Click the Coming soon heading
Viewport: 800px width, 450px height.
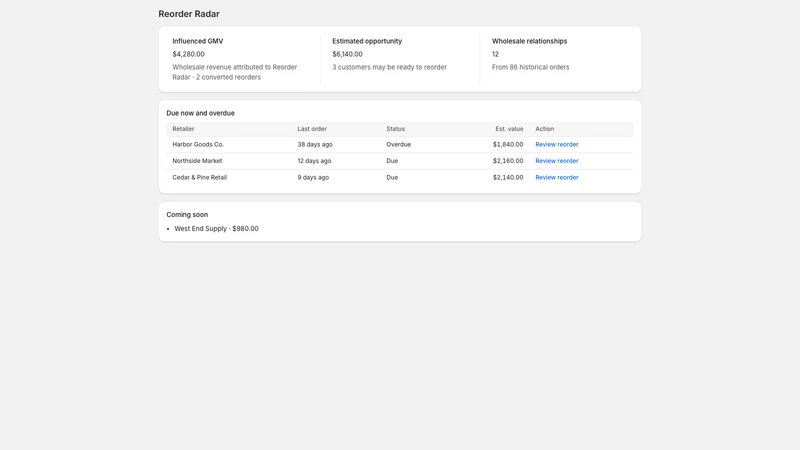pyautogui.click(x=187, y=215)
